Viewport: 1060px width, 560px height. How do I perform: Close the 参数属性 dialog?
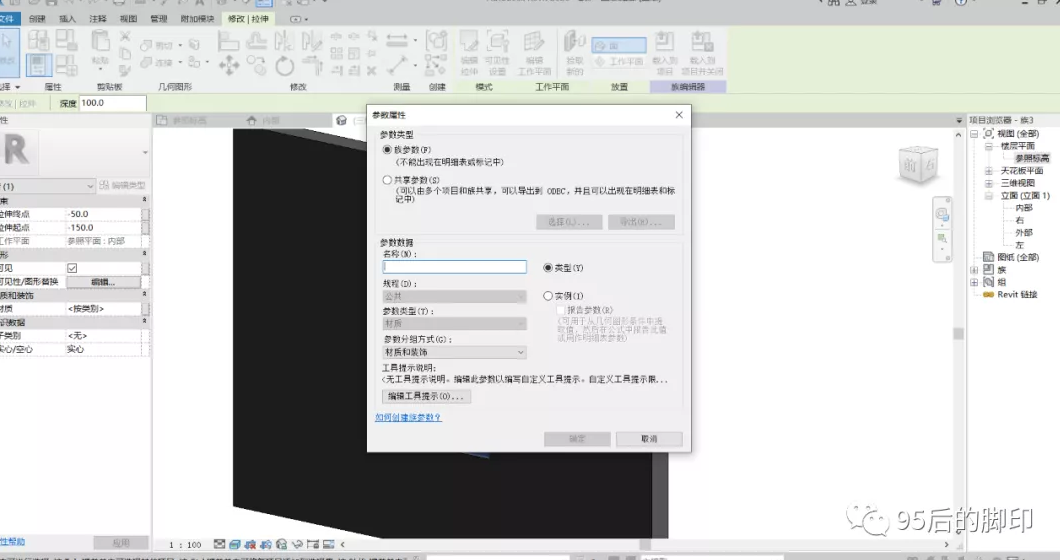679,115
